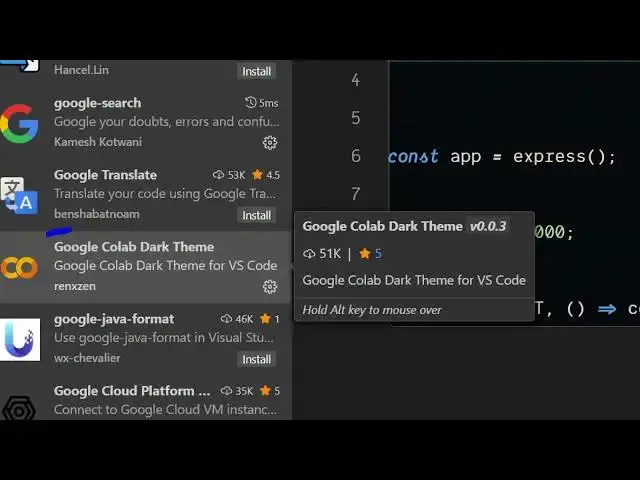The image size is (640, 480).
Task: Open the Google Cloud Platform extension icon
Action: tap(19, 408)
